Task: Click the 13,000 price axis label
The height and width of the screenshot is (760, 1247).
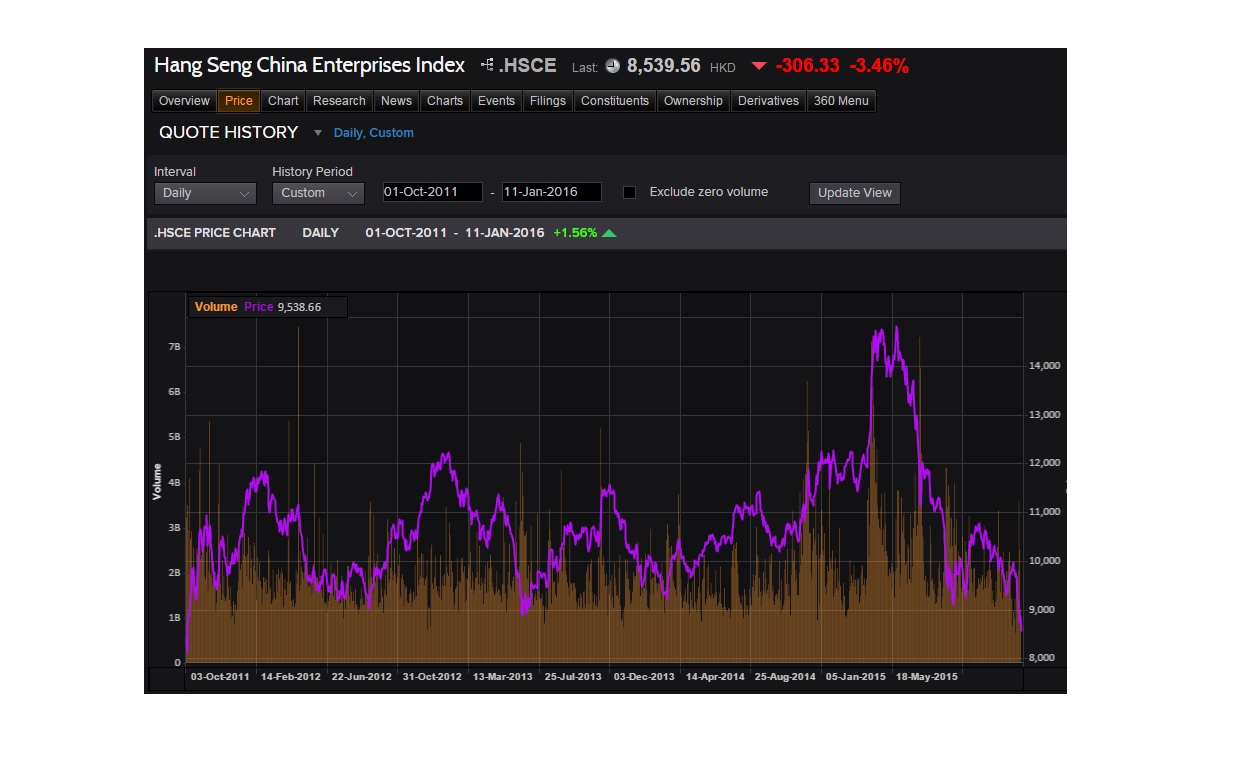Action: pyautogui.click(x=1044, y=415)
